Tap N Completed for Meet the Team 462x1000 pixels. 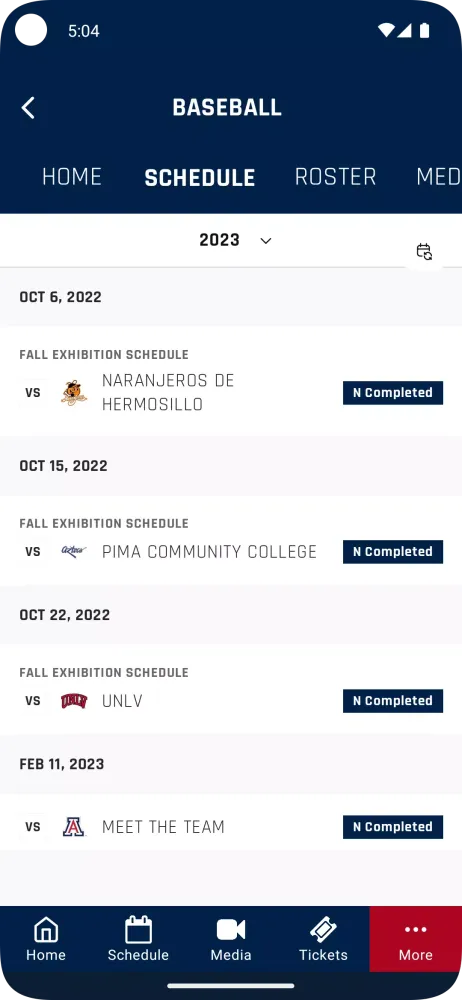pos(393,827)
